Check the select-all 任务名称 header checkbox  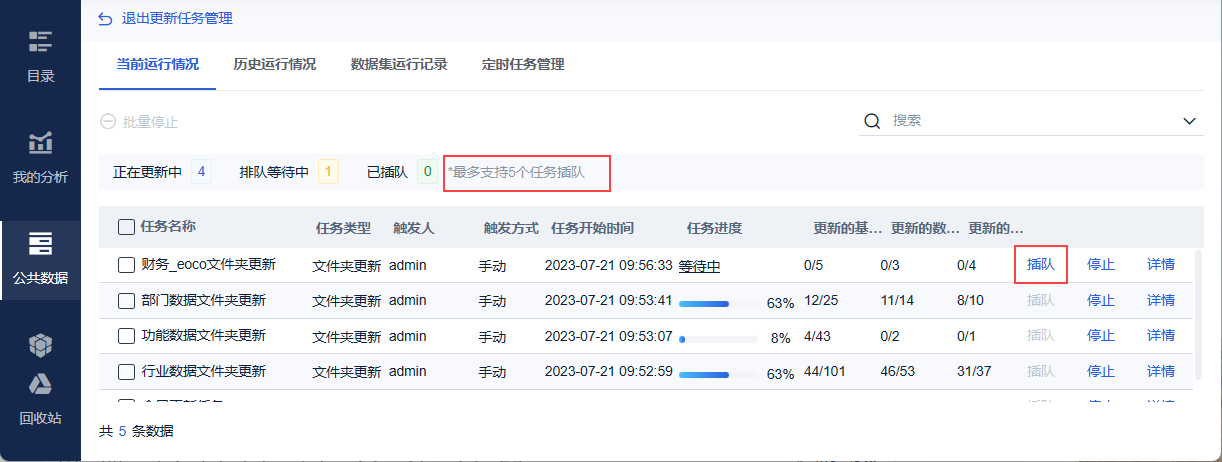tap(126, 226)
